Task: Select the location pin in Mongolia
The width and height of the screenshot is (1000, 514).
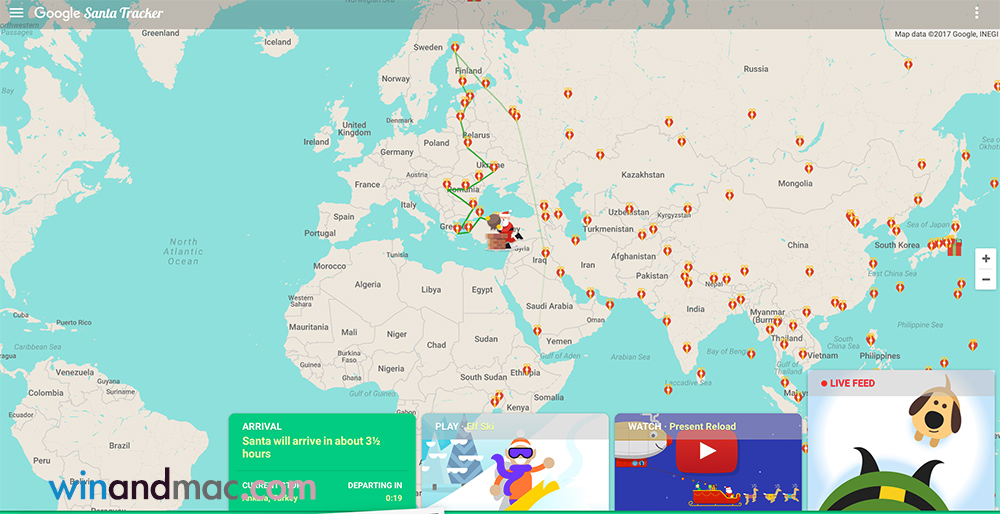Action: (808, 168)
